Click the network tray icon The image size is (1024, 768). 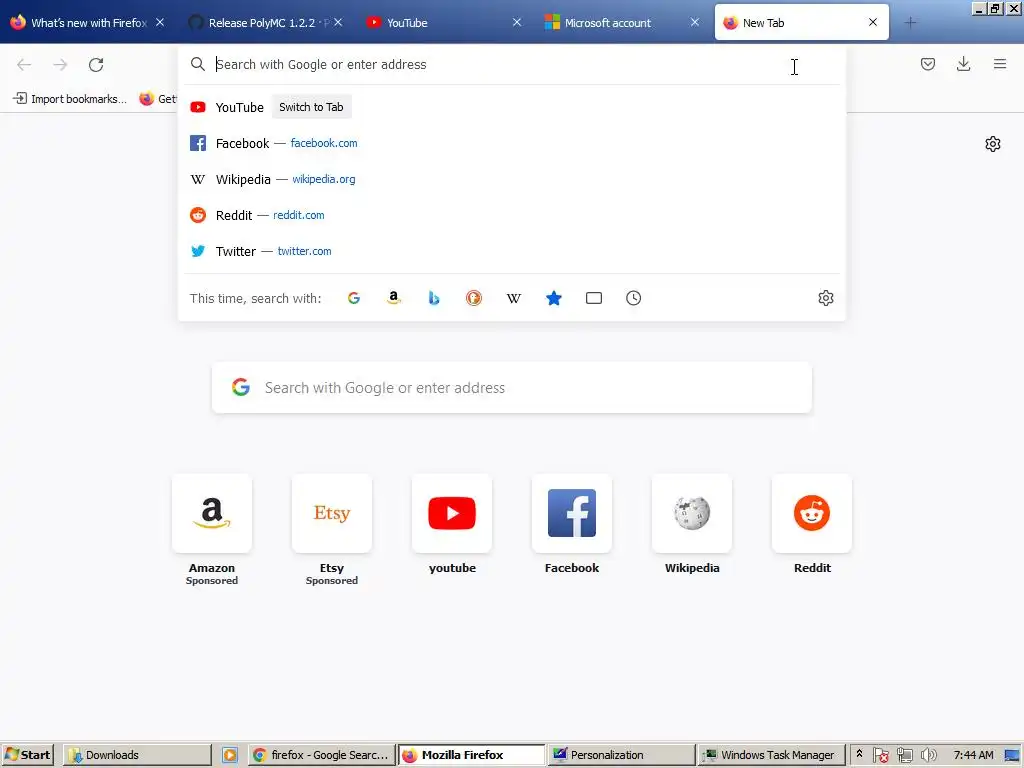coord(904,755)
